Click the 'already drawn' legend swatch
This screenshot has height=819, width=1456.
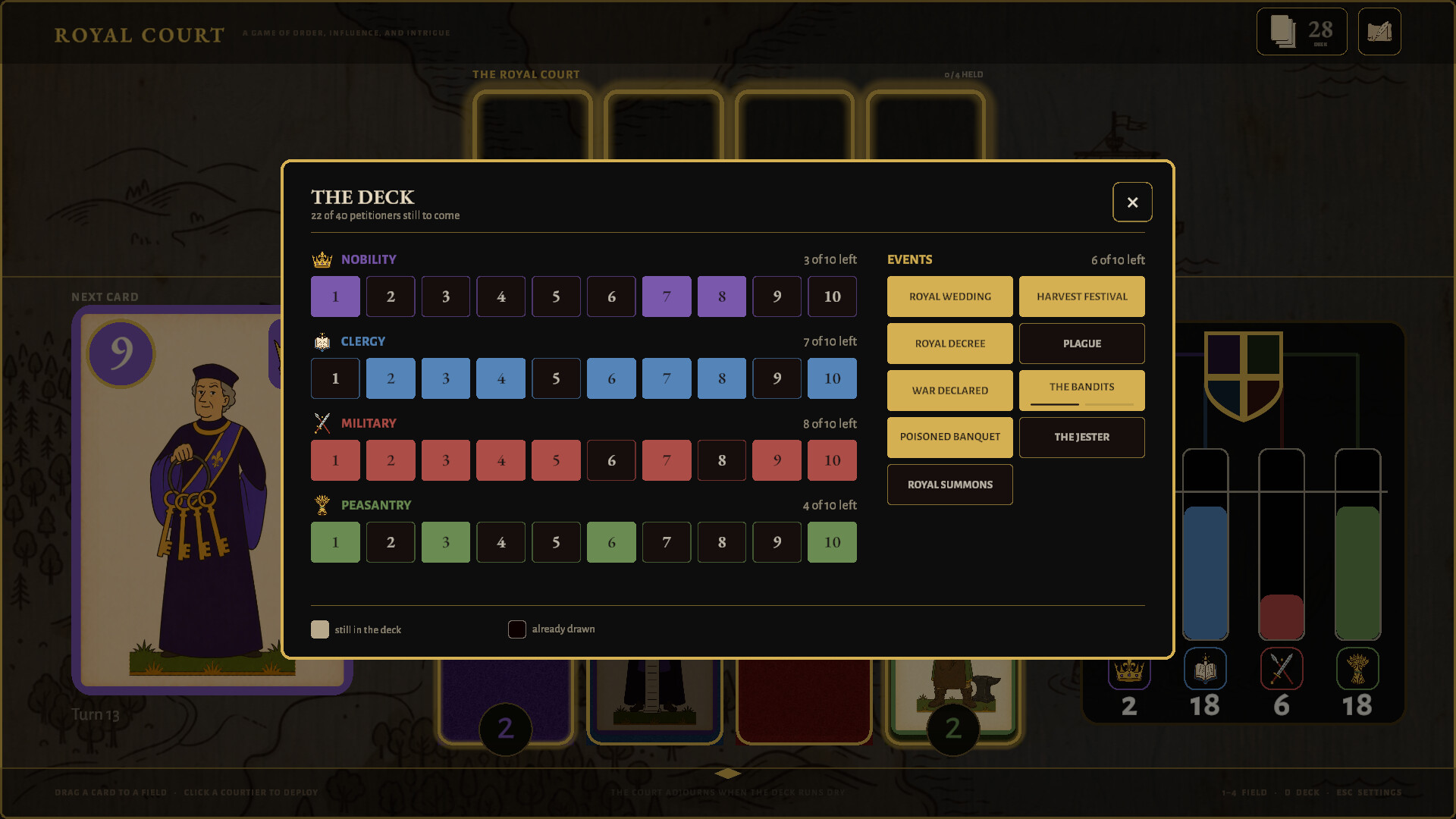(517, 629)
